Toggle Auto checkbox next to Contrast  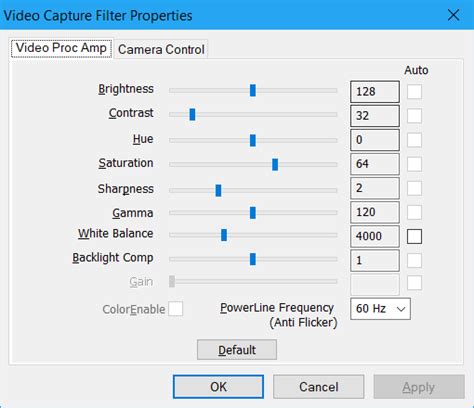click(x=414, y=116)
